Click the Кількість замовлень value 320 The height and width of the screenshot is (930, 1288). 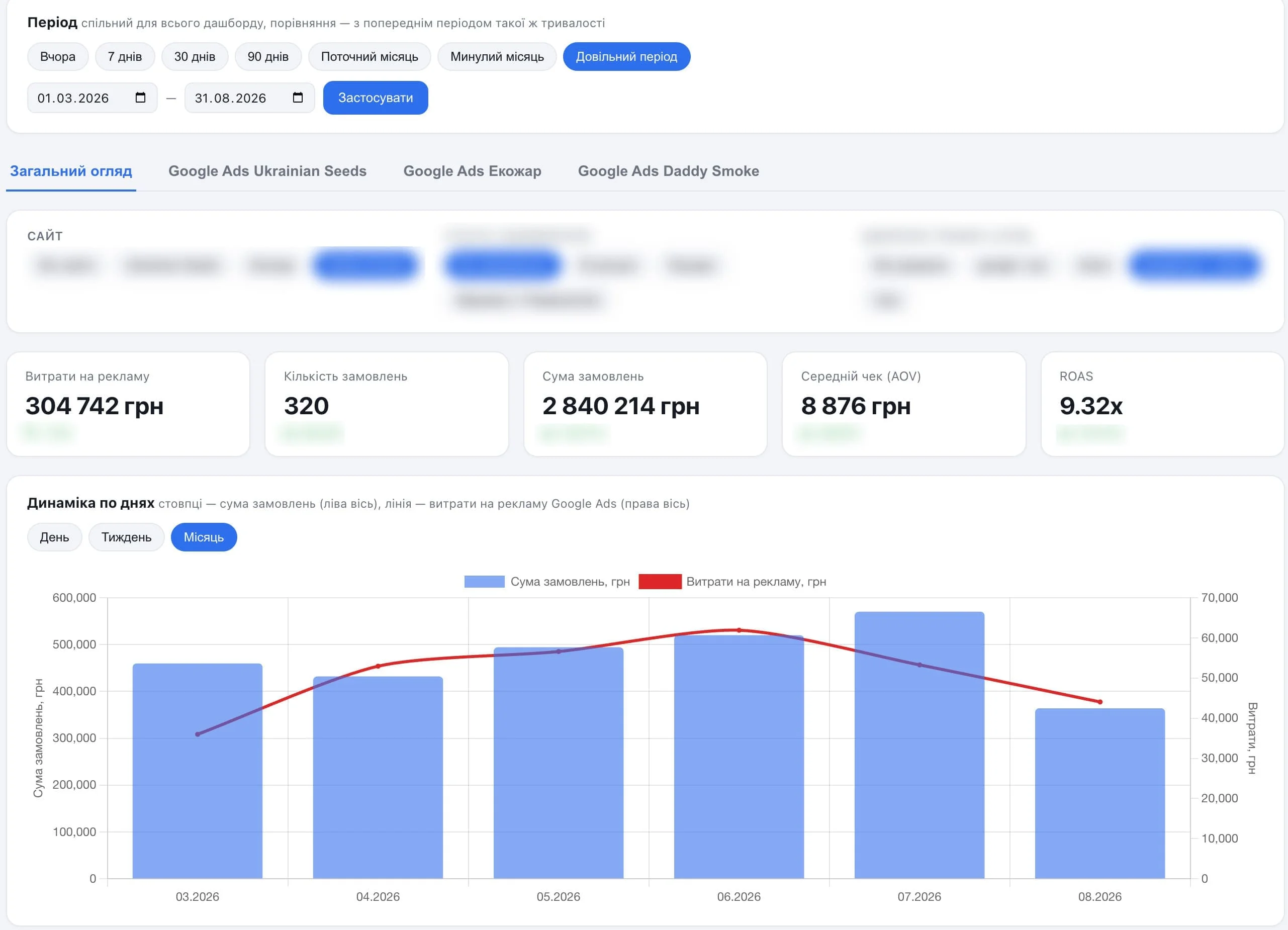click(x=306, y=406)
